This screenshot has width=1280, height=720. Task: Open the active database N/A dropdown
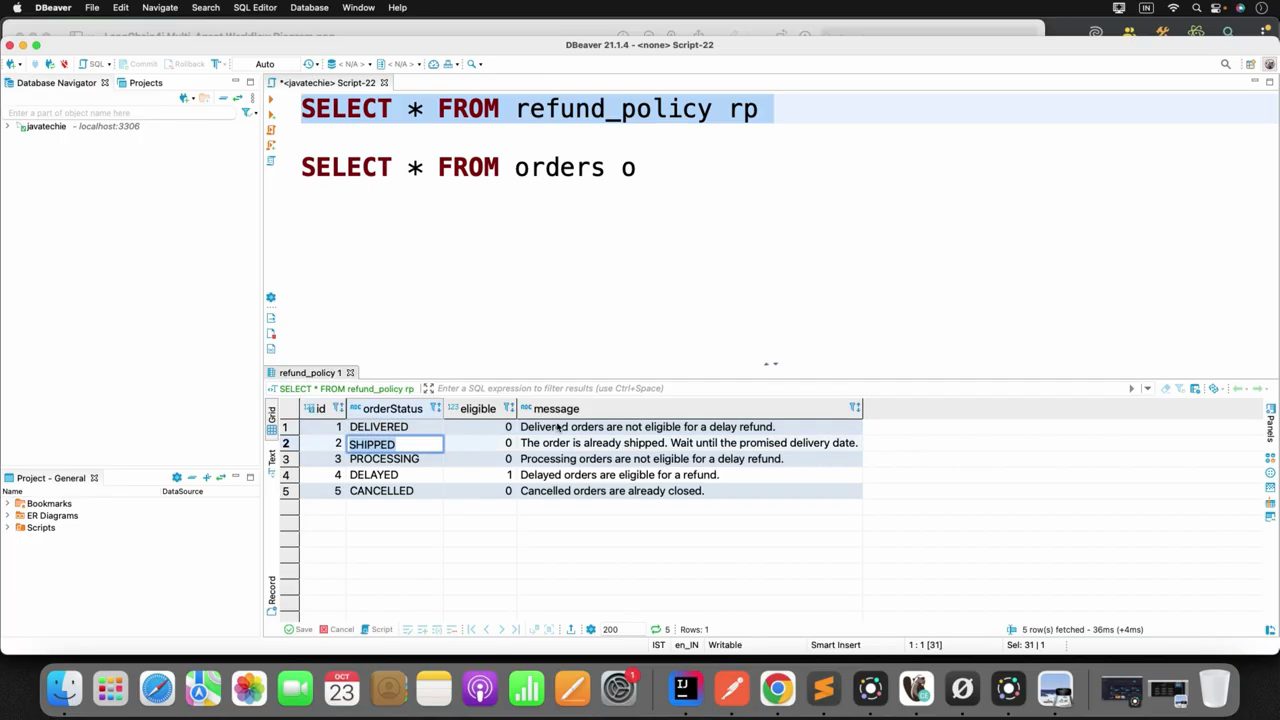click(349, 64)
